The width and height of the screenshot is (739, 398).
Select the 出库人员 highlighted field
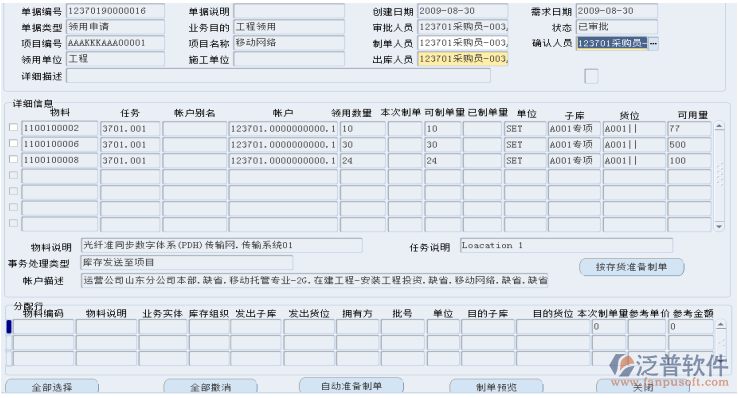(463, 59)
